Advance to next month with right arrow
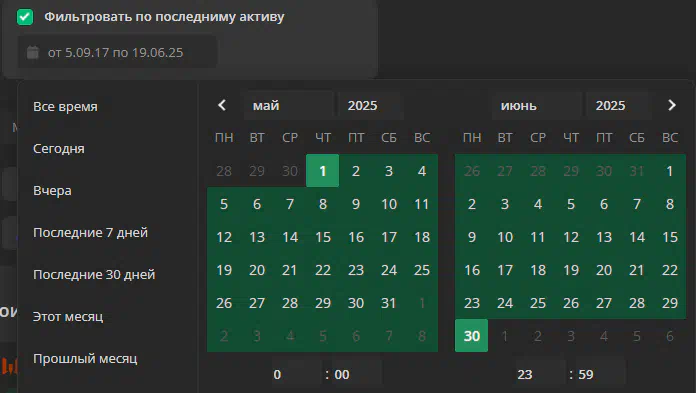The width and height of the screenshot is (696, 393). [x=672, y=105]
